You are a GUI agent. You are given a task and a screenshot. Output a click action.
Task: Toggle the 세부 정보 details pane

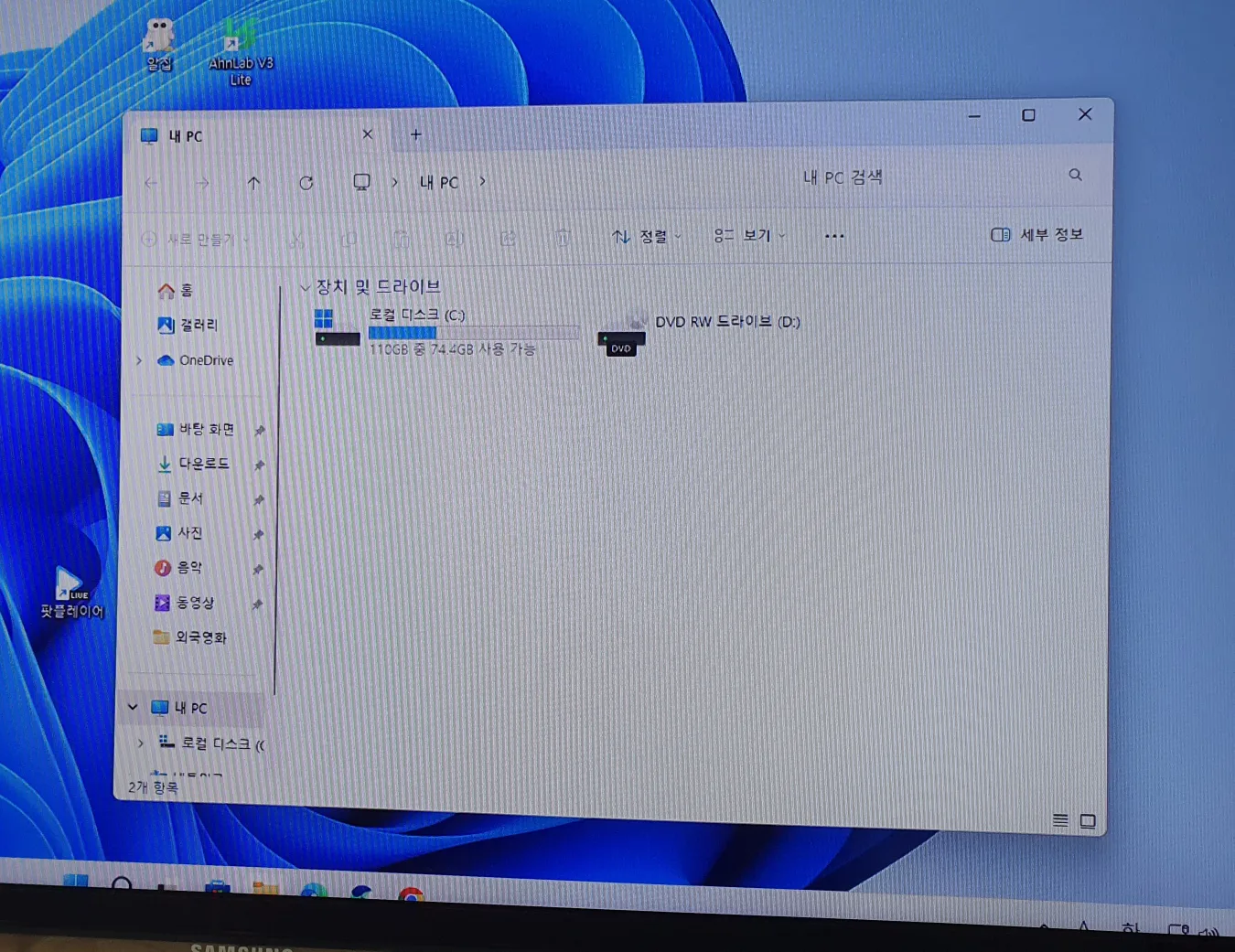tap(1037, 235)
